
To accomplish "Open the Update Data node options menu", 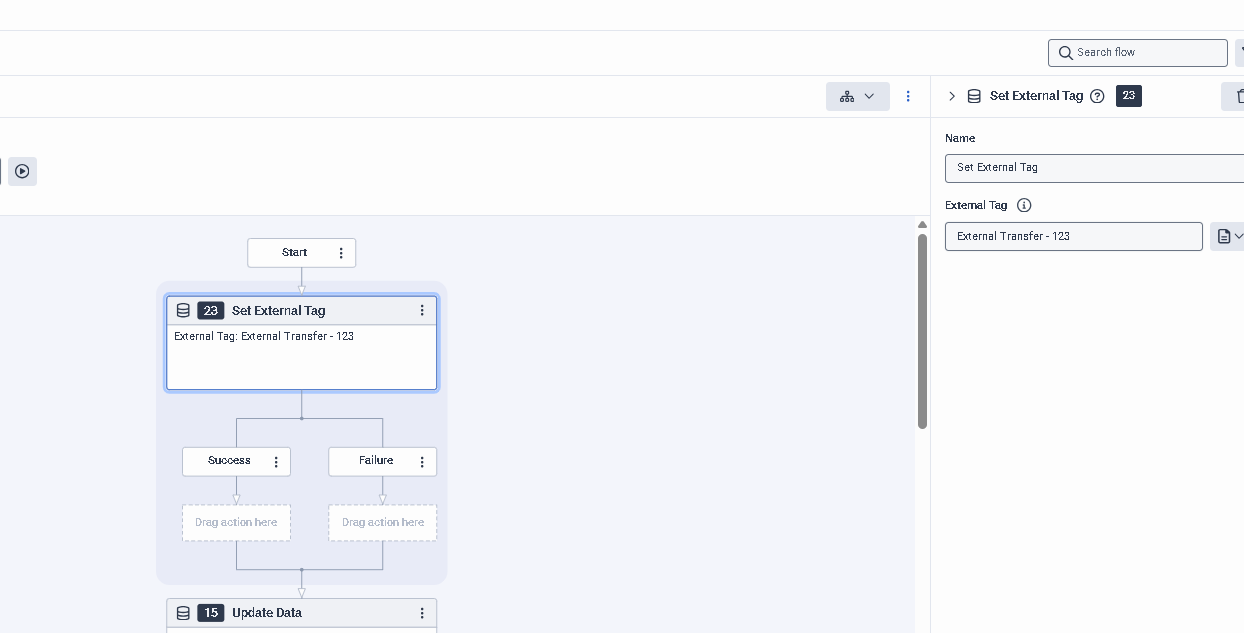I will coord(422,613).
